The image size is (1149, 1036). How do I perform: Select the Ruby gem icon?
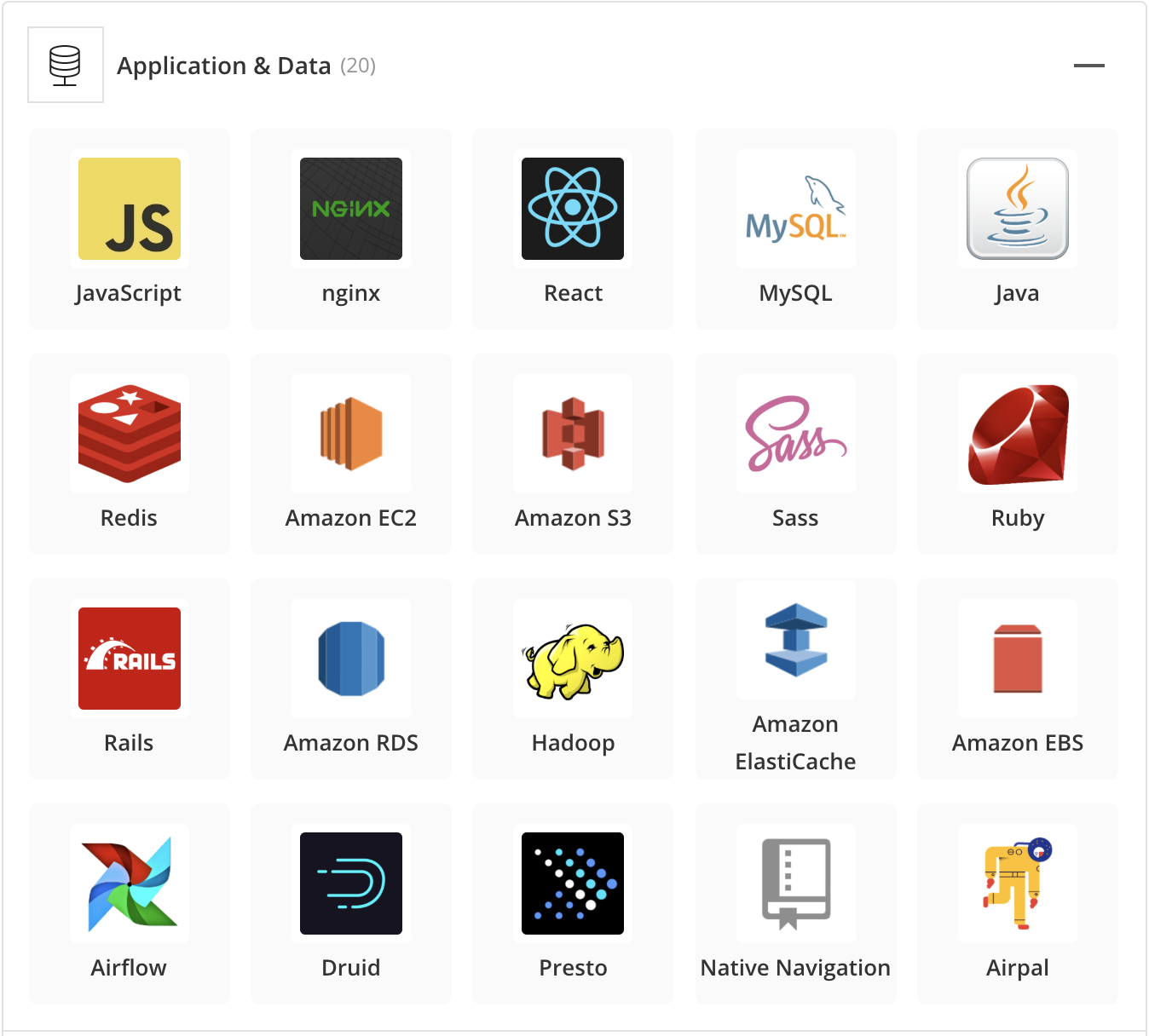1018,434
